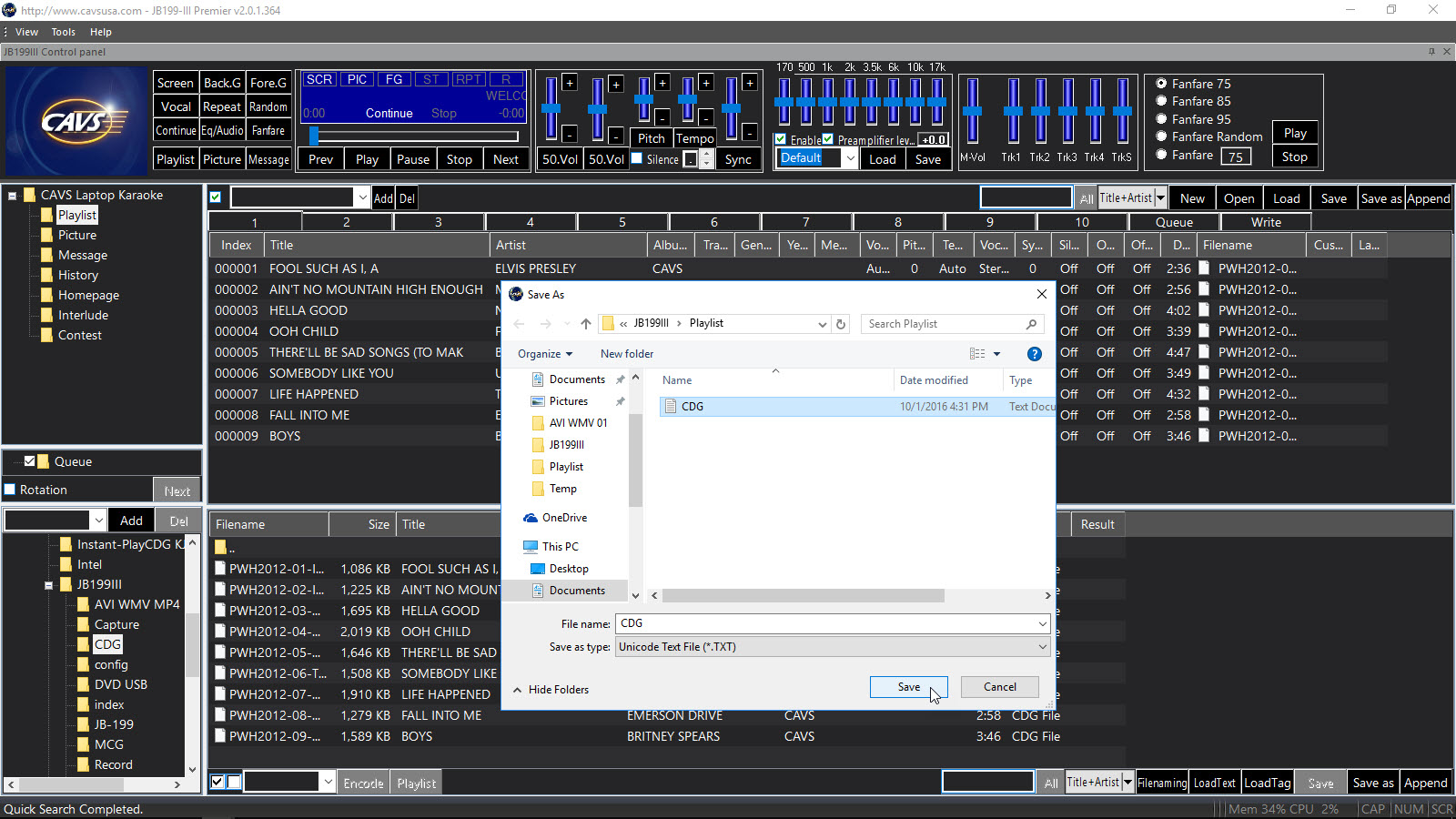This screenshot has height=819, width=1456.
Task: Open the Save as type dropdown
Action: click(x=1042, y=647)
